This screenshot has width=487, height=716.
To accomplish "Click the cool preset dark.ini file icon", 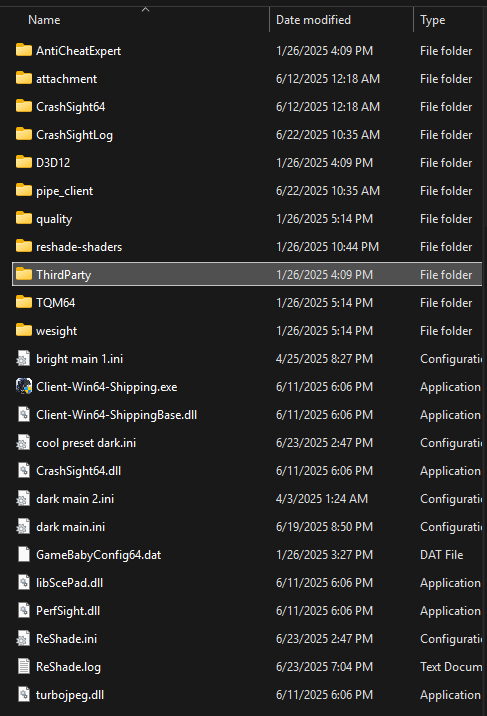I will [x=24, y=442].
